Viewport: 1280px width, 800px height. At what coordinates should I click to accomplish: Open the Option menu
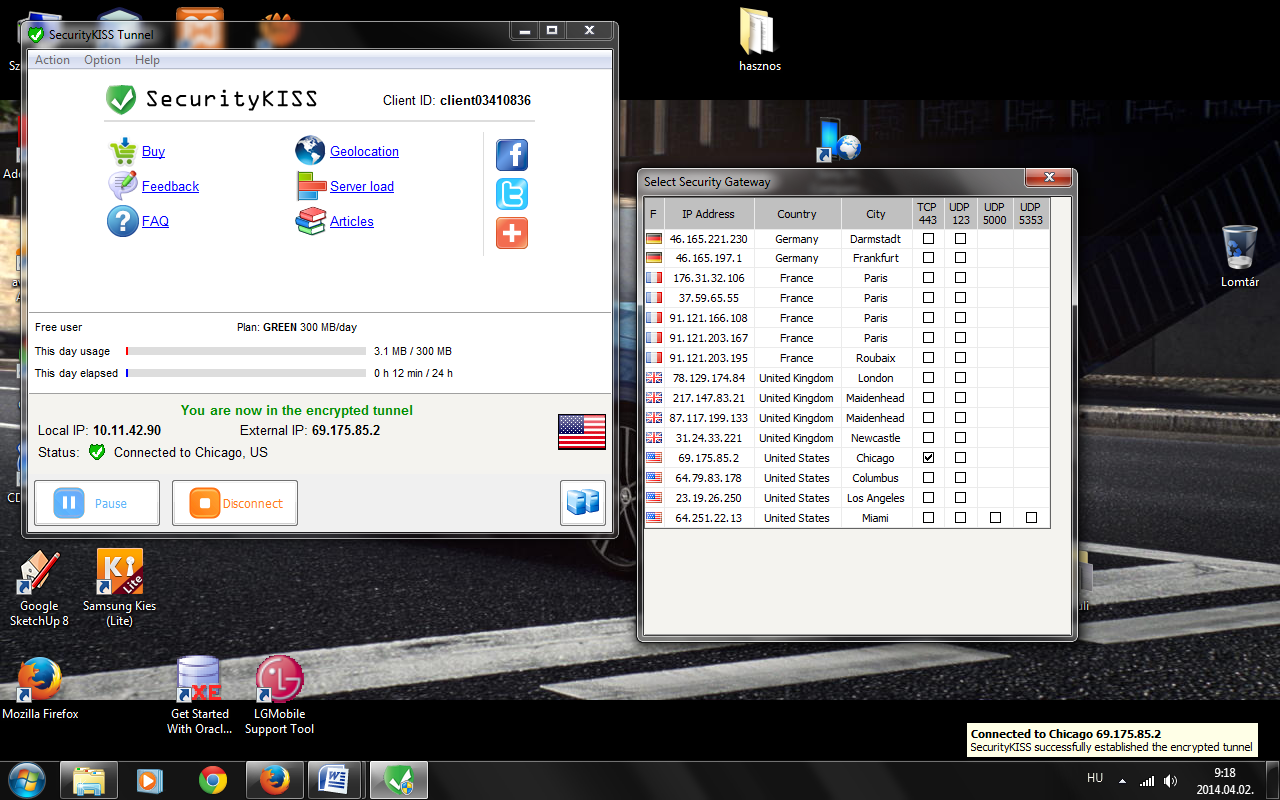102,60
